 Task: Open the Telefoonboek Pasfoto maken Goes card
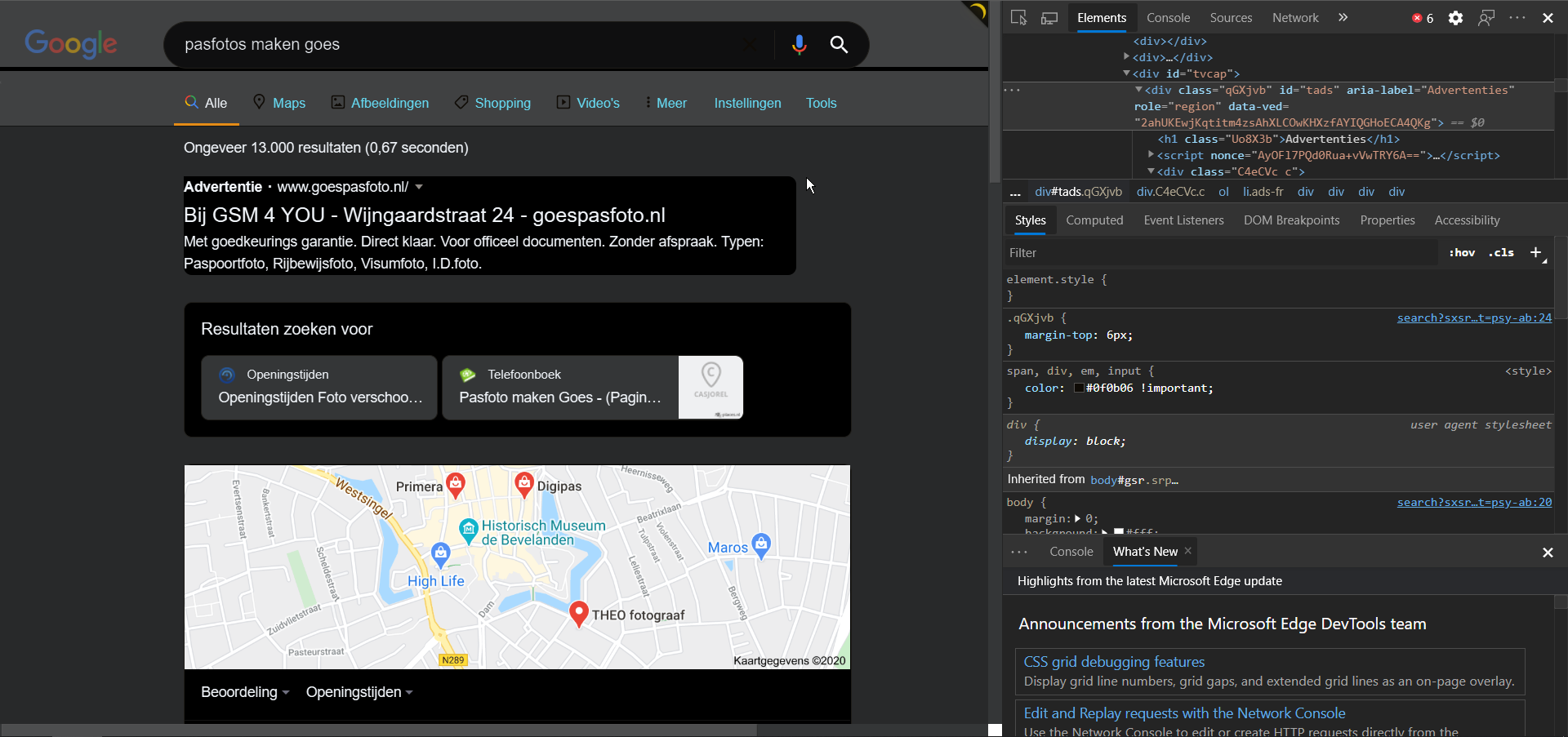tap(560, 388)
